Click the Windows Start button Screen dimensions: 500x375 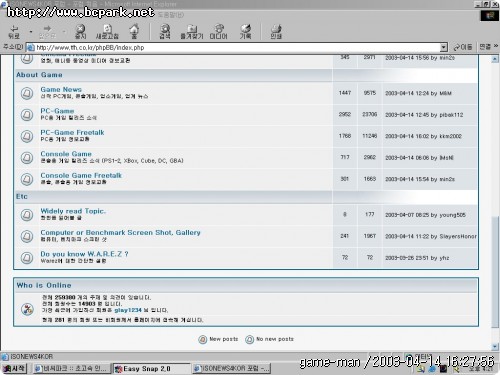pos(14,368)
